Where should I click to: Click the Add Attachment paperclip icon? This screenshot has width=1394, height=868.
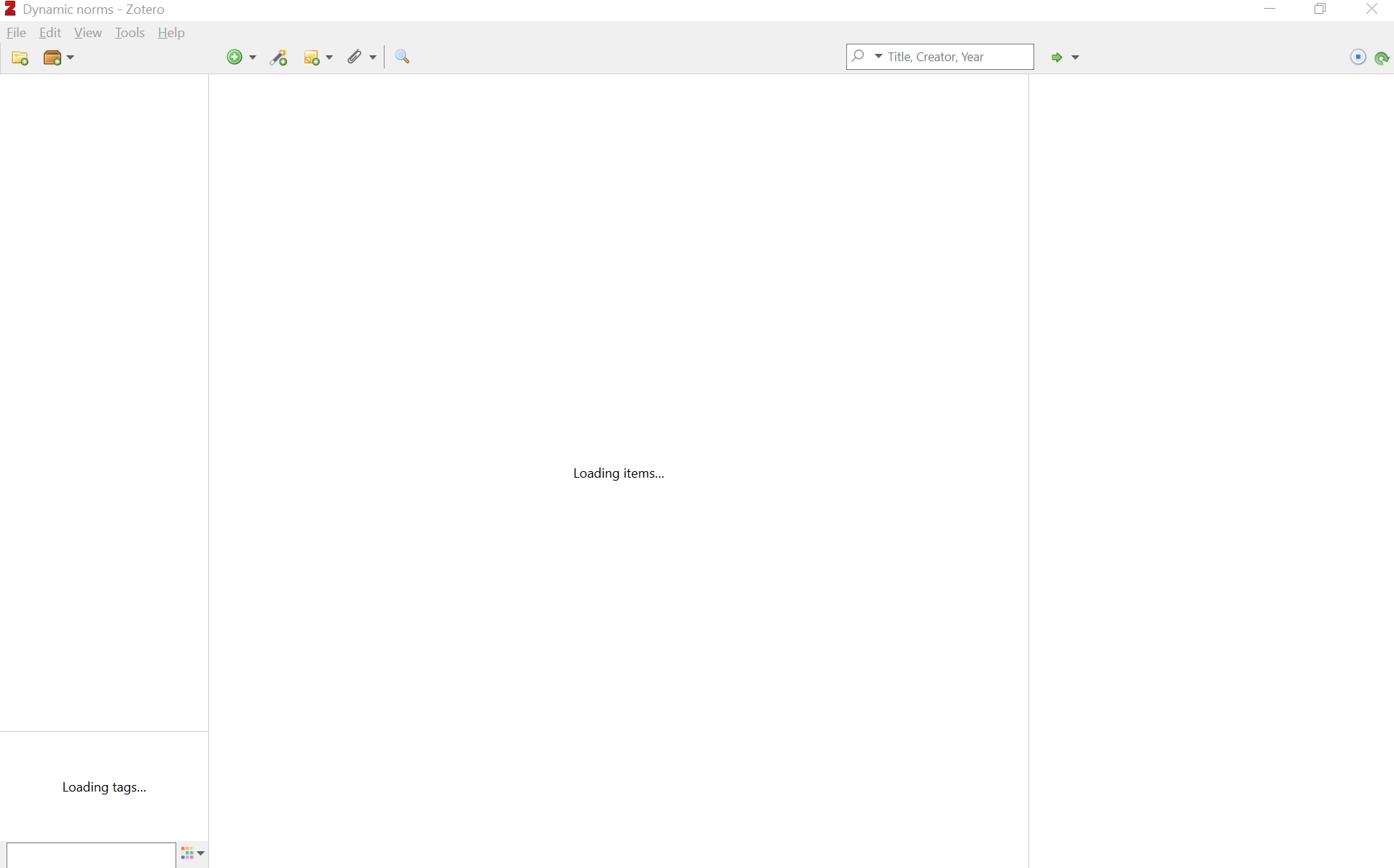click(x=355, y=57)
